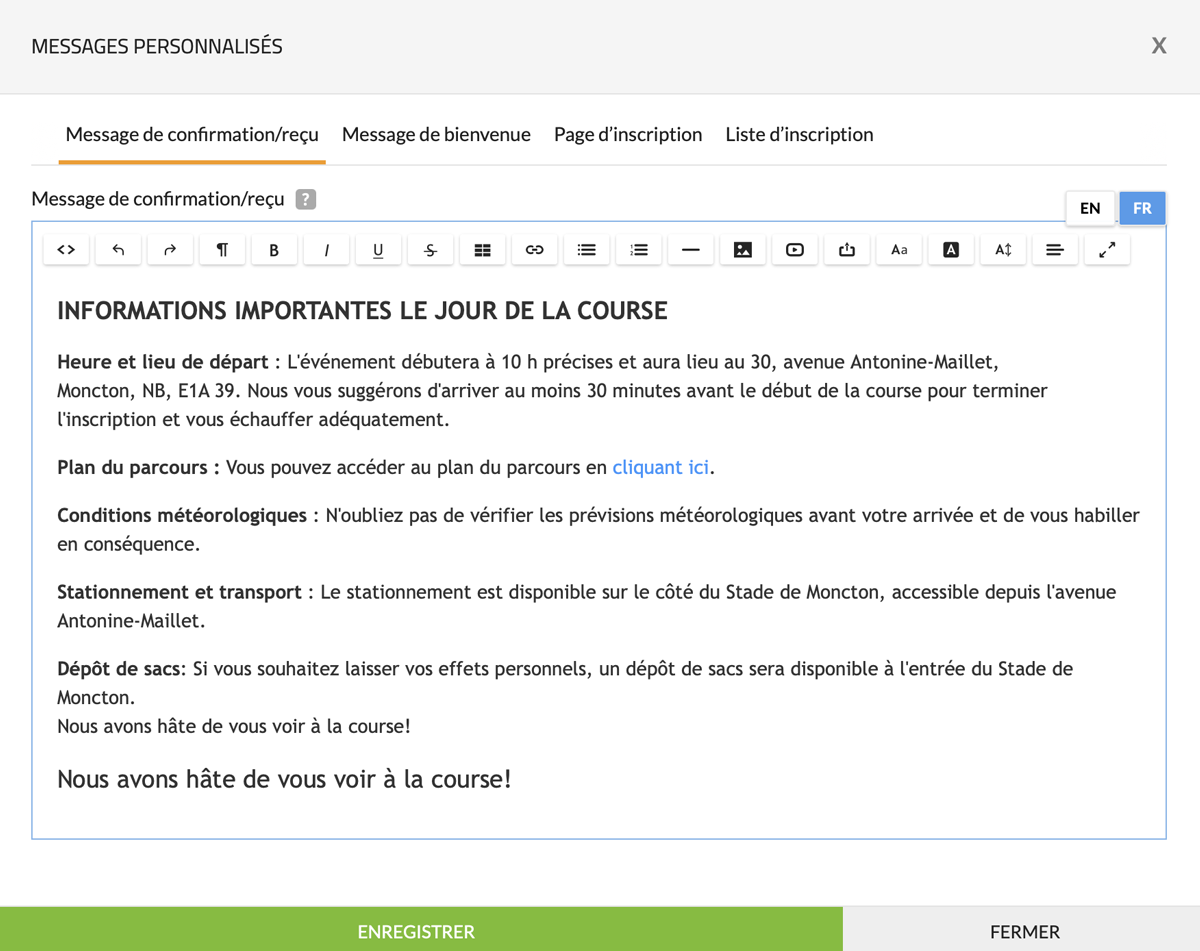
Task: Open the paragraph format dropdown
Action: [222, 250]
